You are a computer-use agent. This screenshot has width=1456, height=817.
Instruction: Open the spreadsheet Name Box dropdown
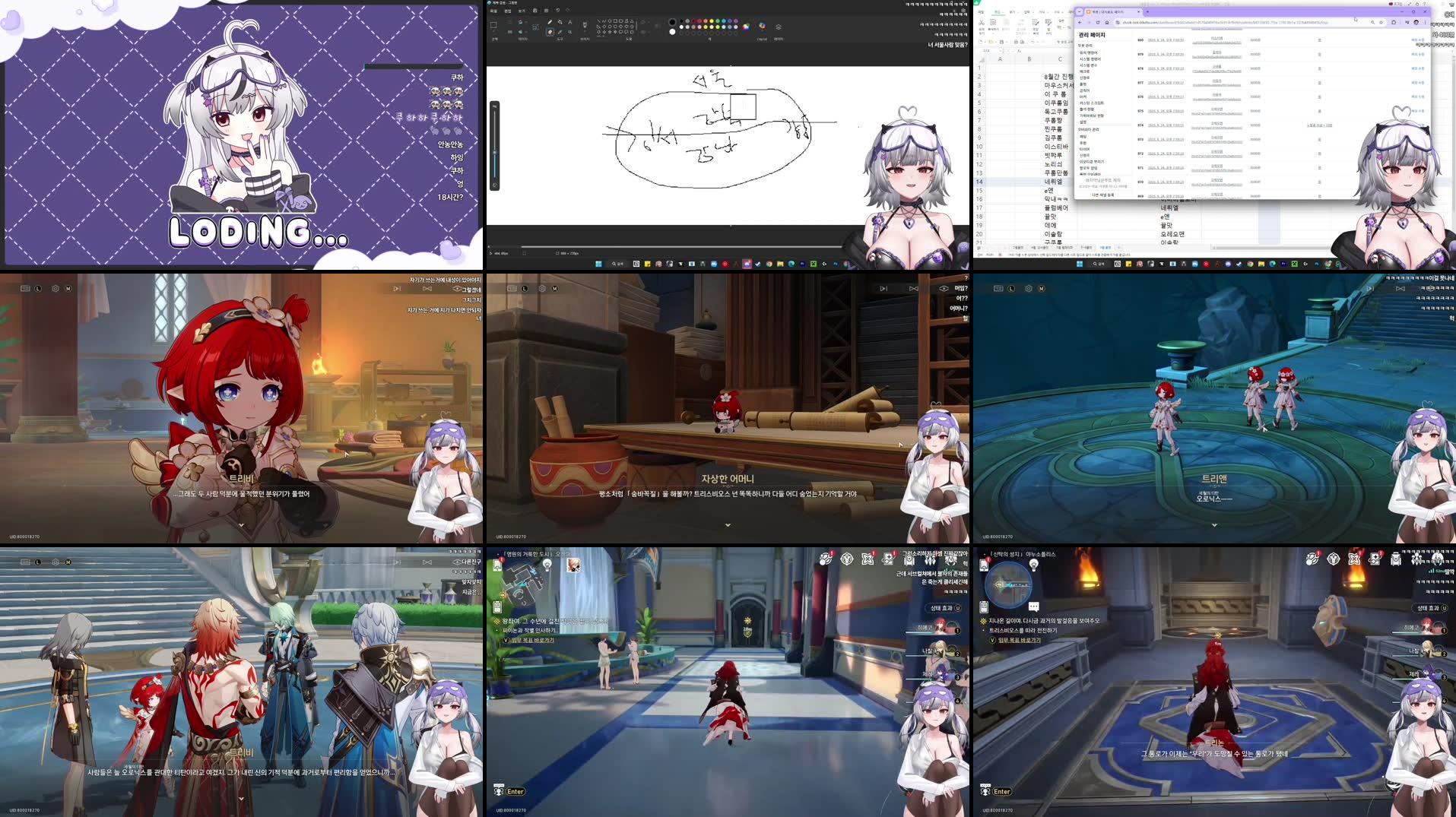pos(999,51)
